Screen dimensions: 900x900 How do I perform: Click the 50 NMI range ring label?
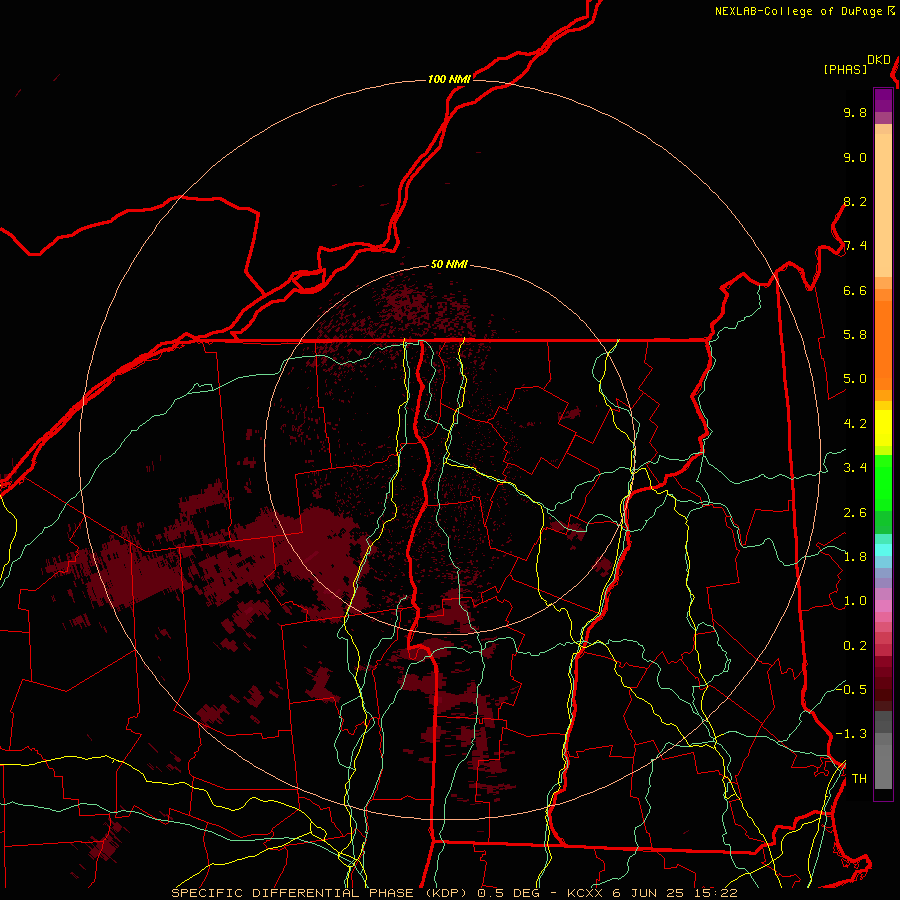pyautogui.click(x=449, y=265)
